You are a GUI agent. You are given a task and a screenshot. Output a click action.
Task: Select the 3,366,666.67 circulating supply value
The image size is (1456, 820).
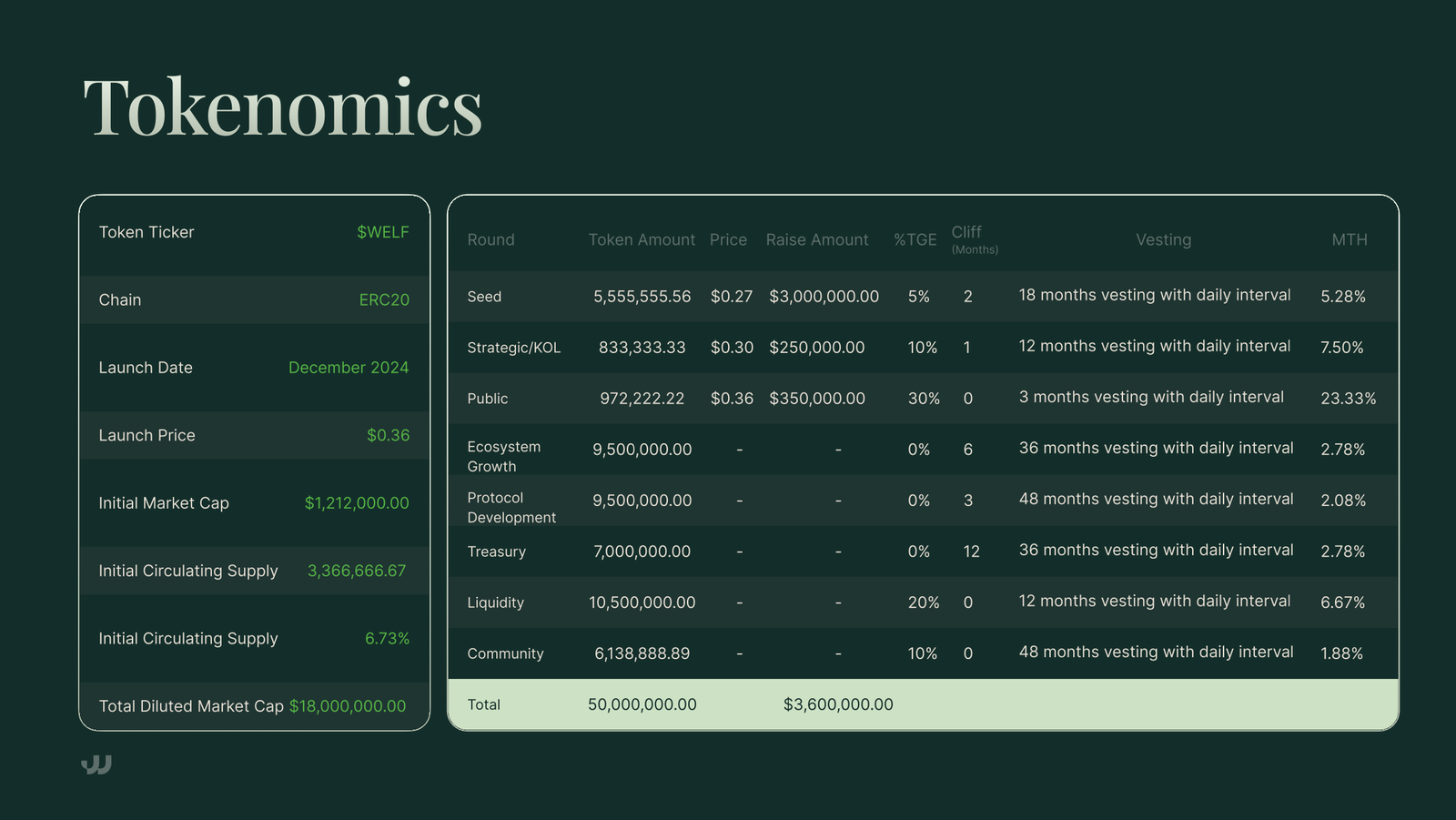(x=357, y=571)
